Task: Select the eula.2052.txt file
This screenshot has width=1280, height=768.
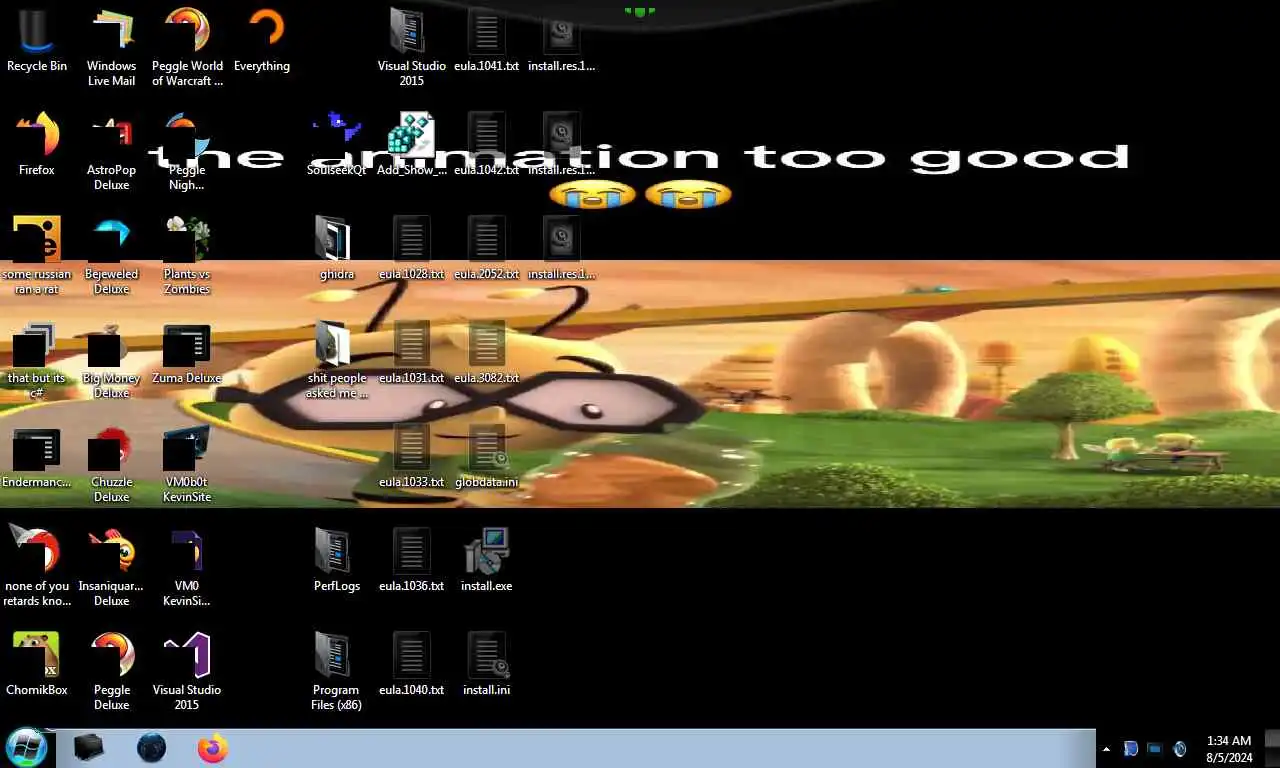Action: coord(486,250)
